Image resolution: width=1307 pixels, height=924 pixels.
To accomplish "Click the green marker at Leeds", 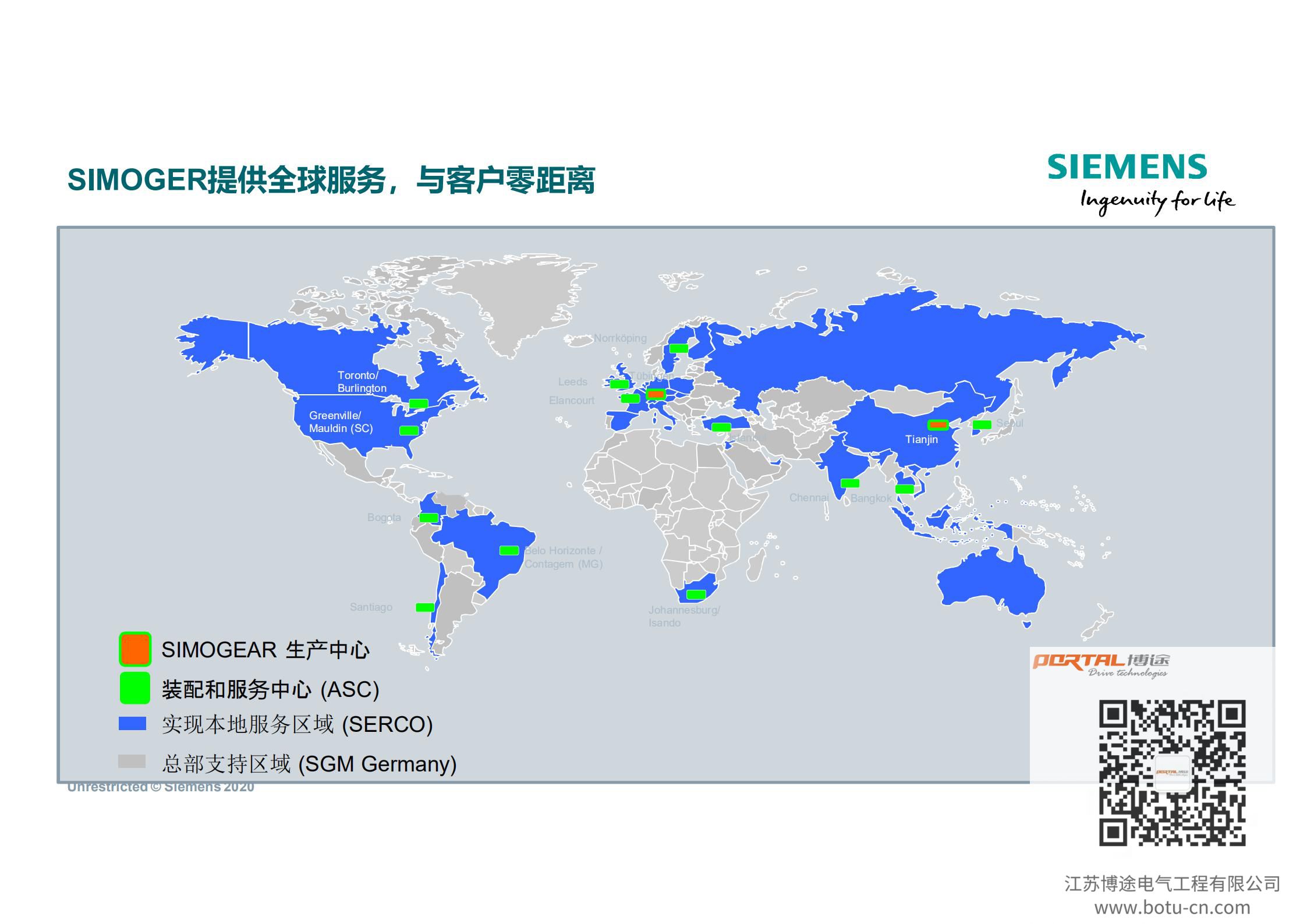I will [619, 384].
